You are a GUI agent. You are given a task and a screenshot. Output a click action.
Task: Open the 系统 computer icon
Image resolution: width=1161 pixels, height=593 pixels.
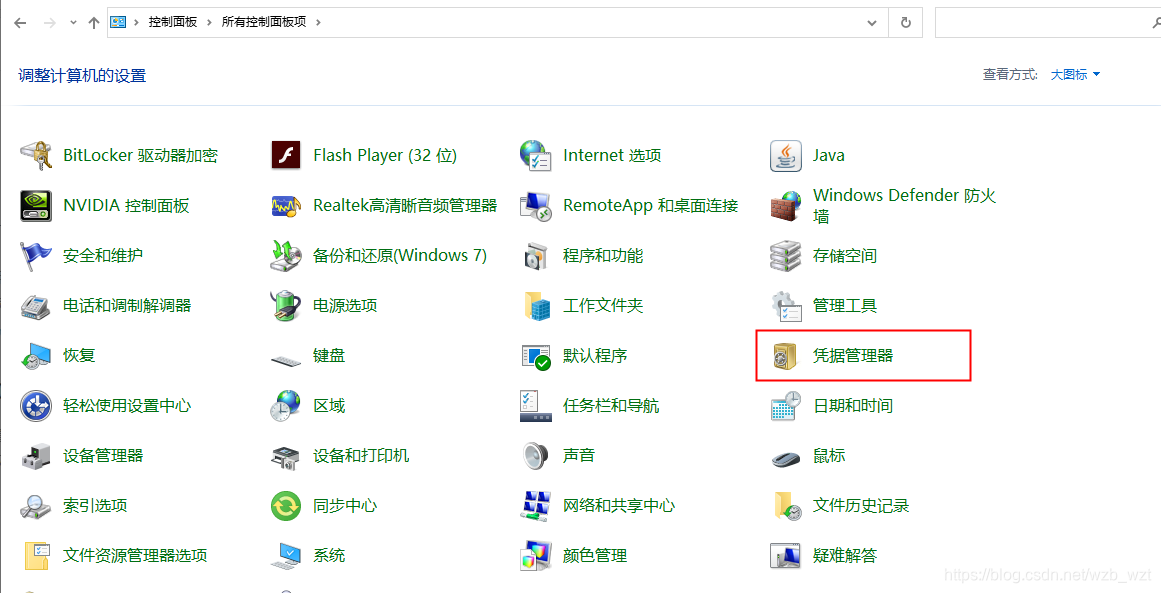click(x=286, y=556)
